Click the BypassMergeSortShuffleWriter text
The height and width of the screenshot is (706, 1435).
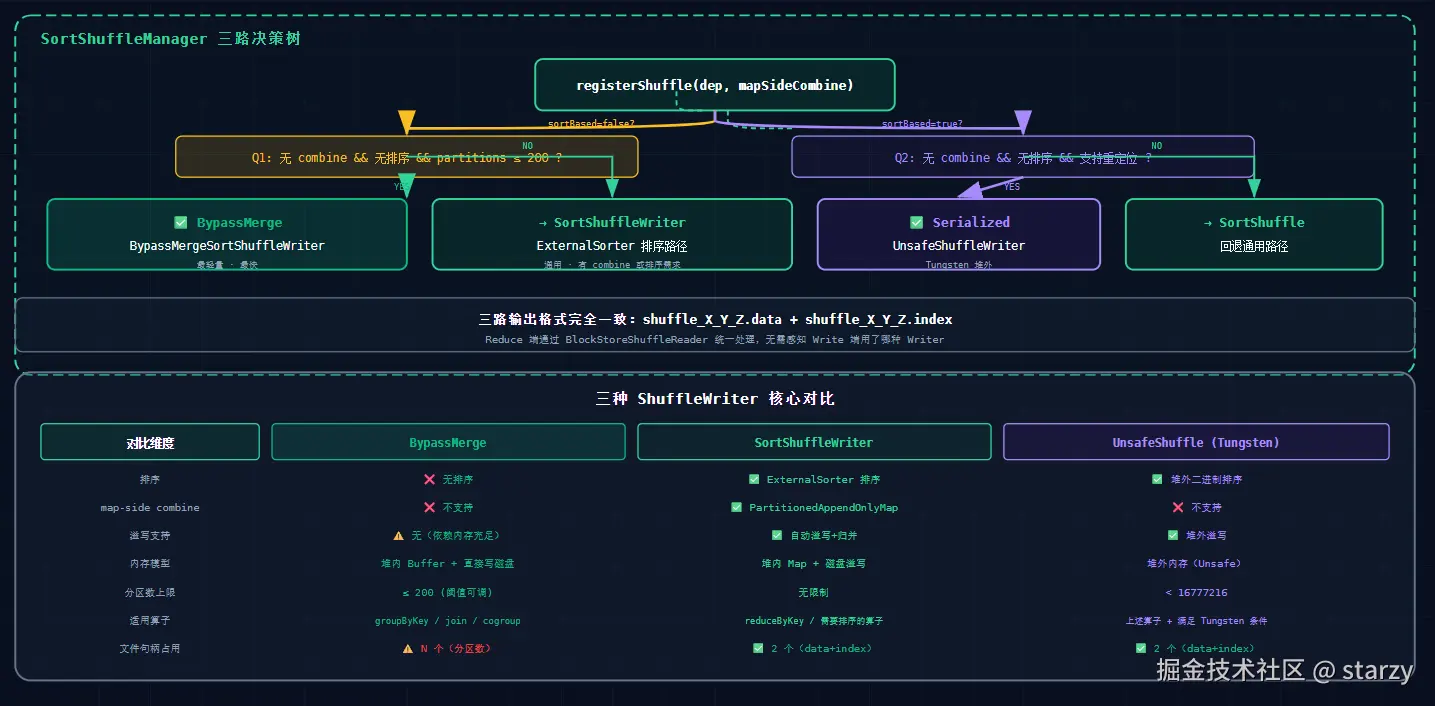227,246
